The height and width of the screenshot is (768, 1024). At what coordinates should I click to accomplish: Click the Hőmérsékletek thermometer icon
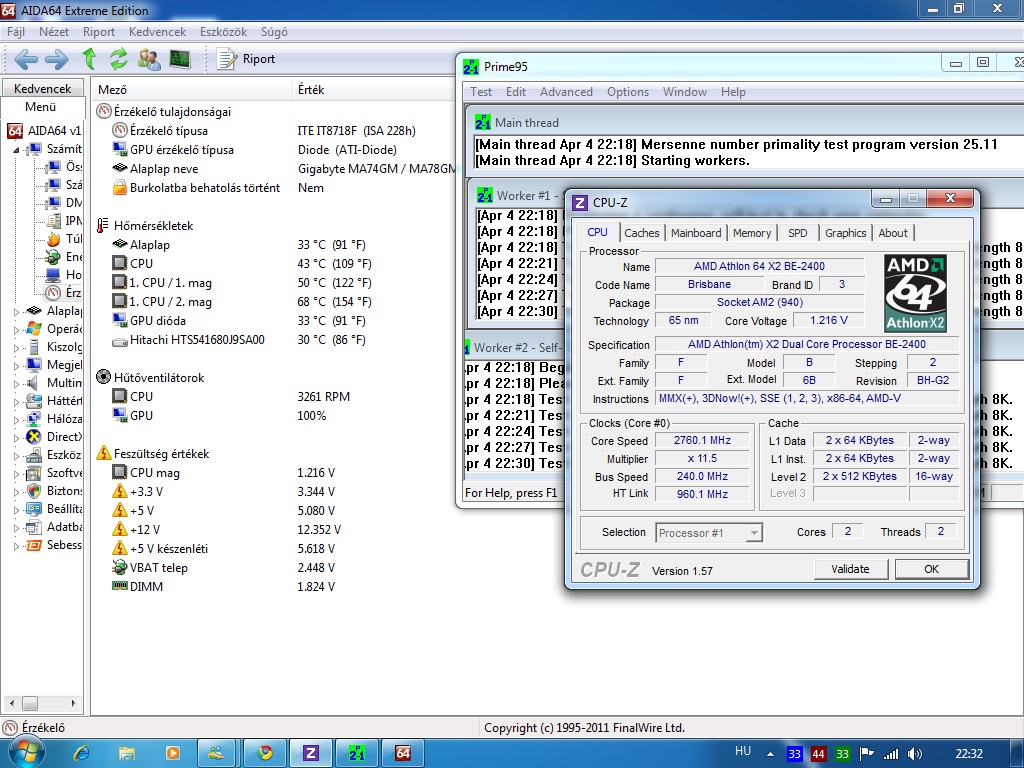coord(103,226)
